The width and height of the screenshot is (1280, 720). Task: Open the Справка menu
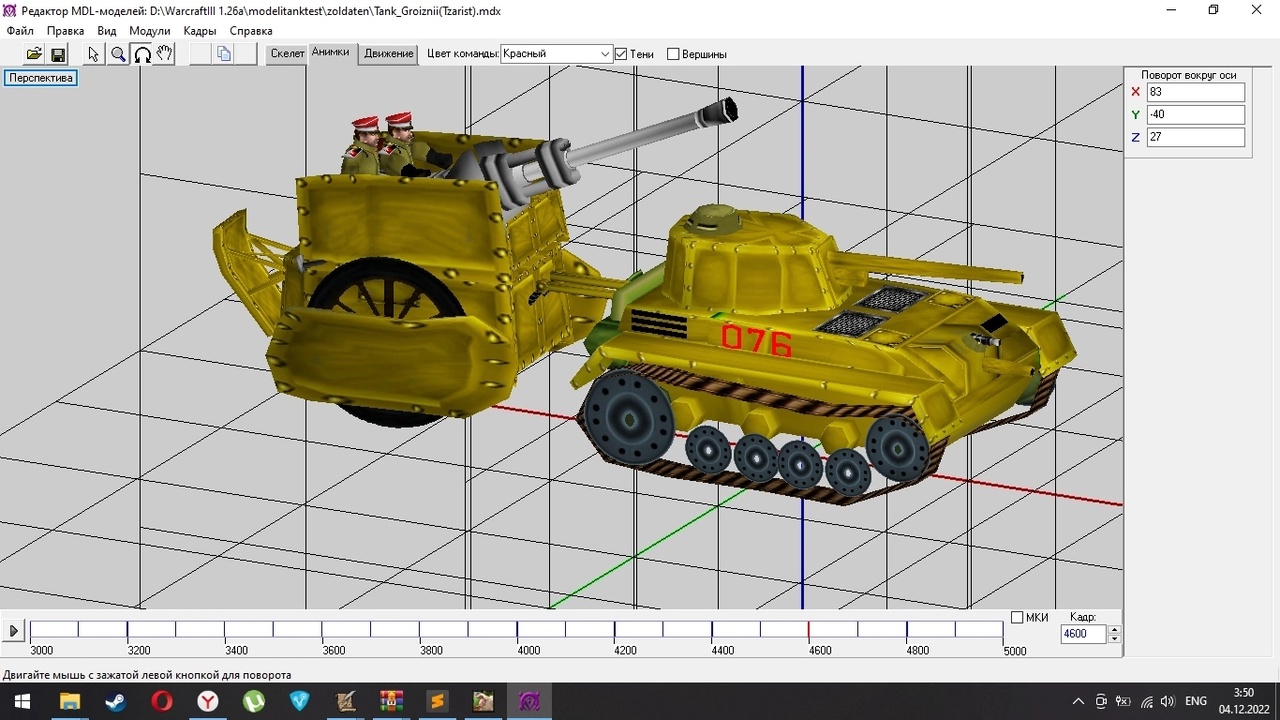point(251,31)
